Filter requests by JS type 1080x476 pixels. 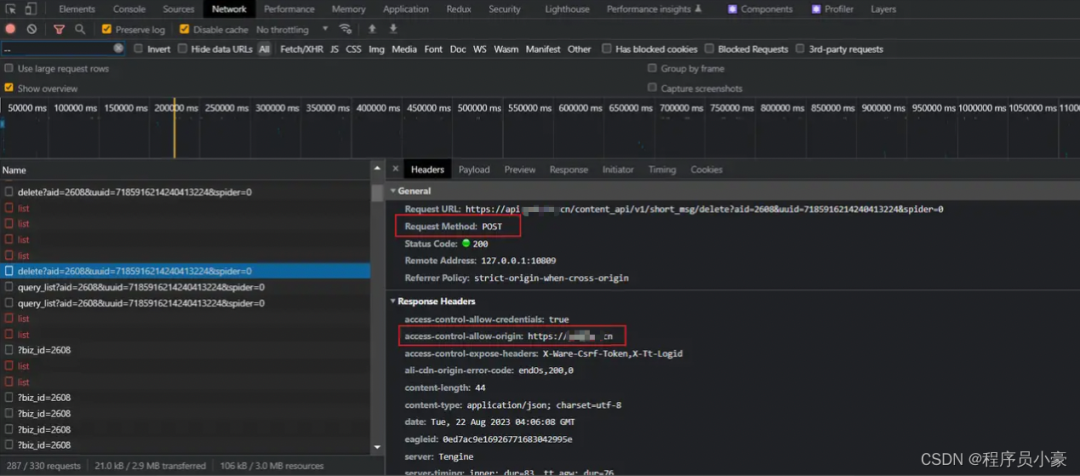click(334, 49)
